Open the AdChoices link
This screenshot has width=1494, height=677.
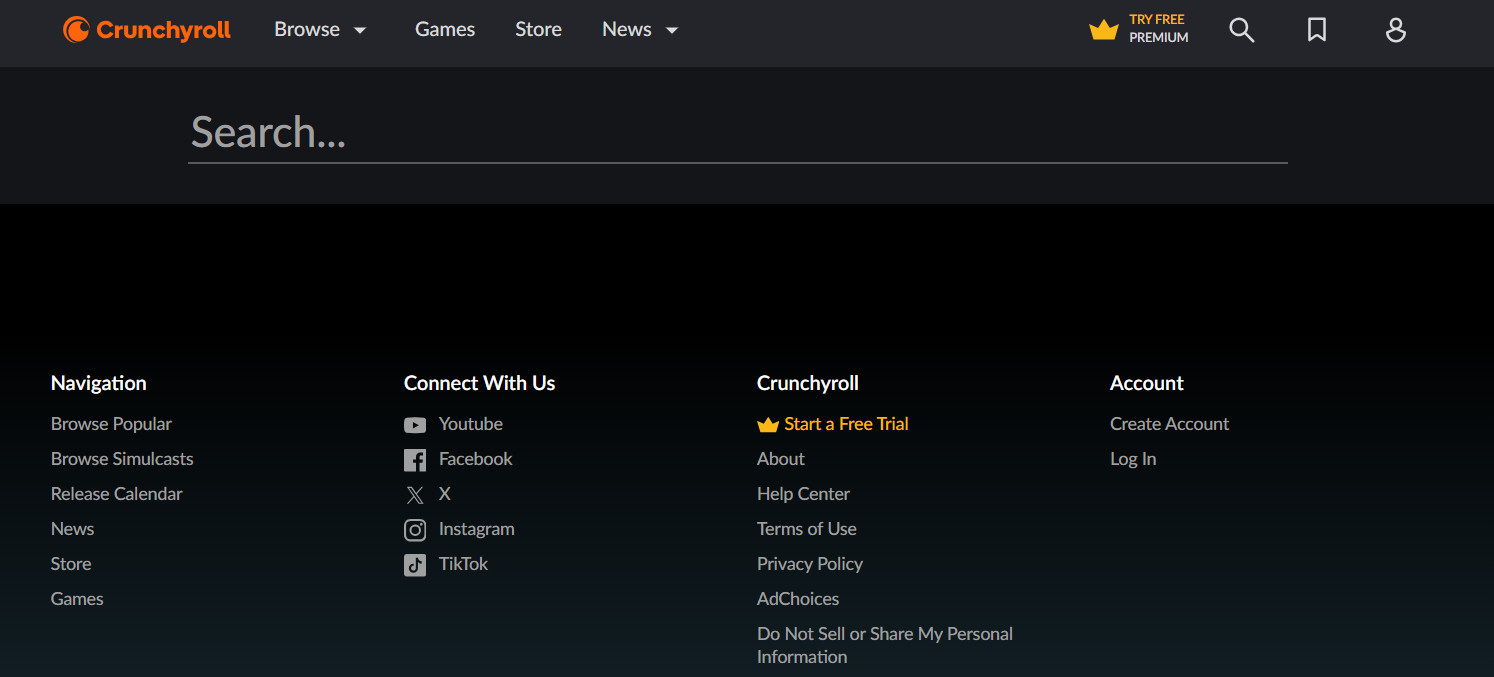798,599
